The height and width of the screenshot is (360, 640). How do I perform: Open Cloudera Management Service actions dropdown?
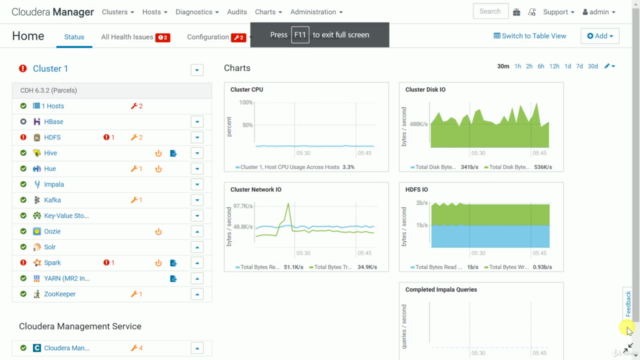click(x=197, y=348)
